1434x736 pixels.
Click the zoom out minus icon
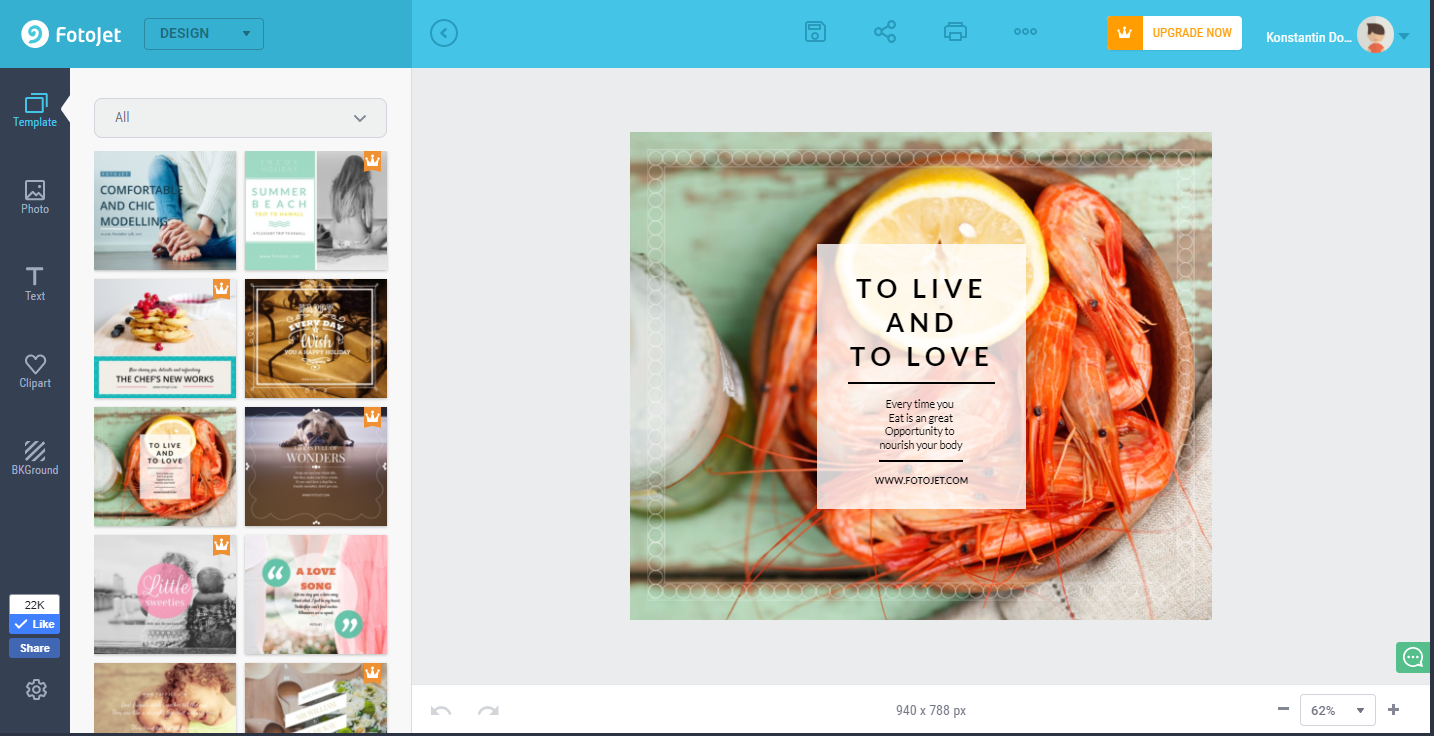tap(1283, 709)
